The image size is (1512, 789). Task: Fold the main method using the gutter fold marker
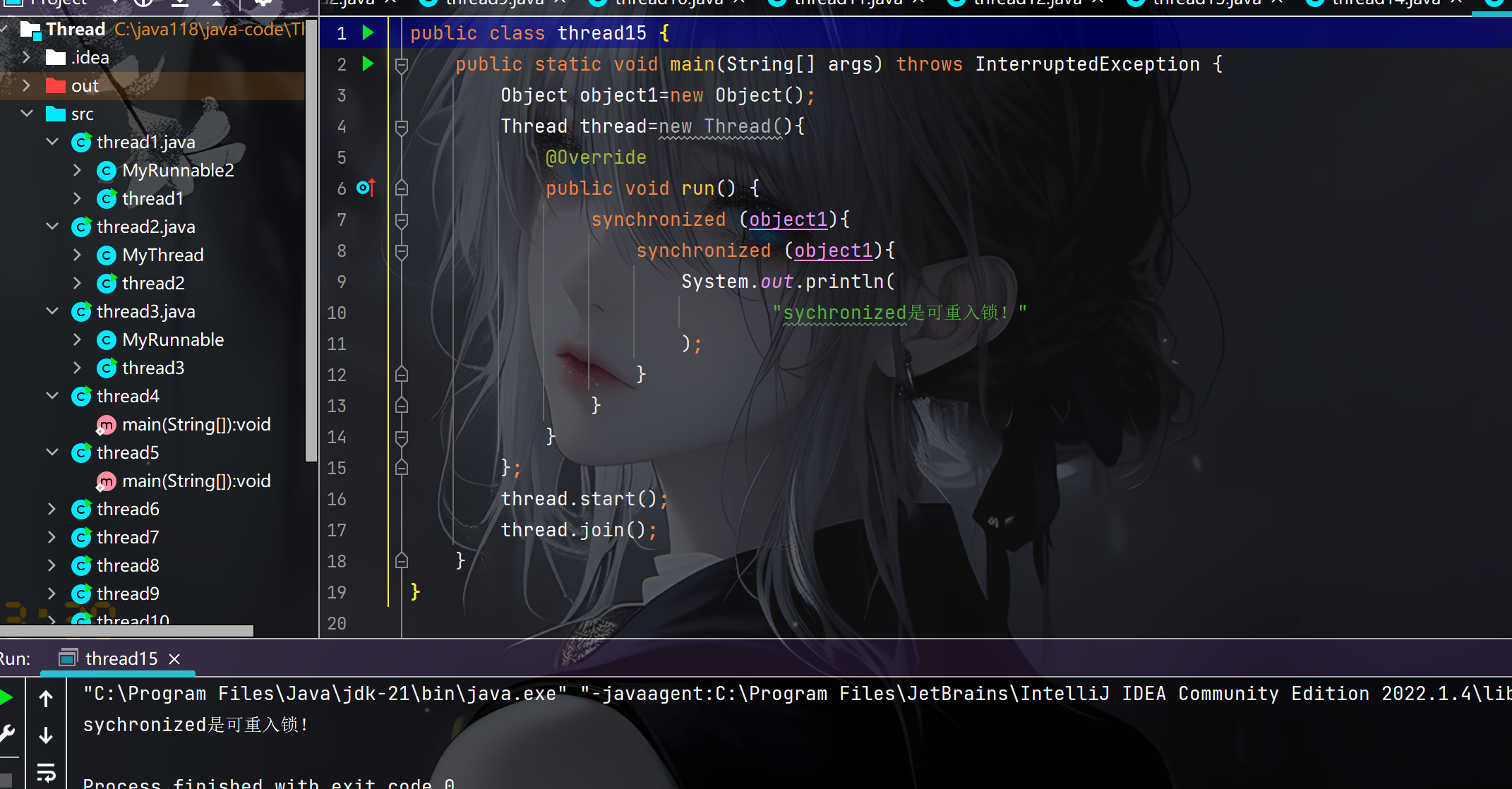[x=402, y=65]
